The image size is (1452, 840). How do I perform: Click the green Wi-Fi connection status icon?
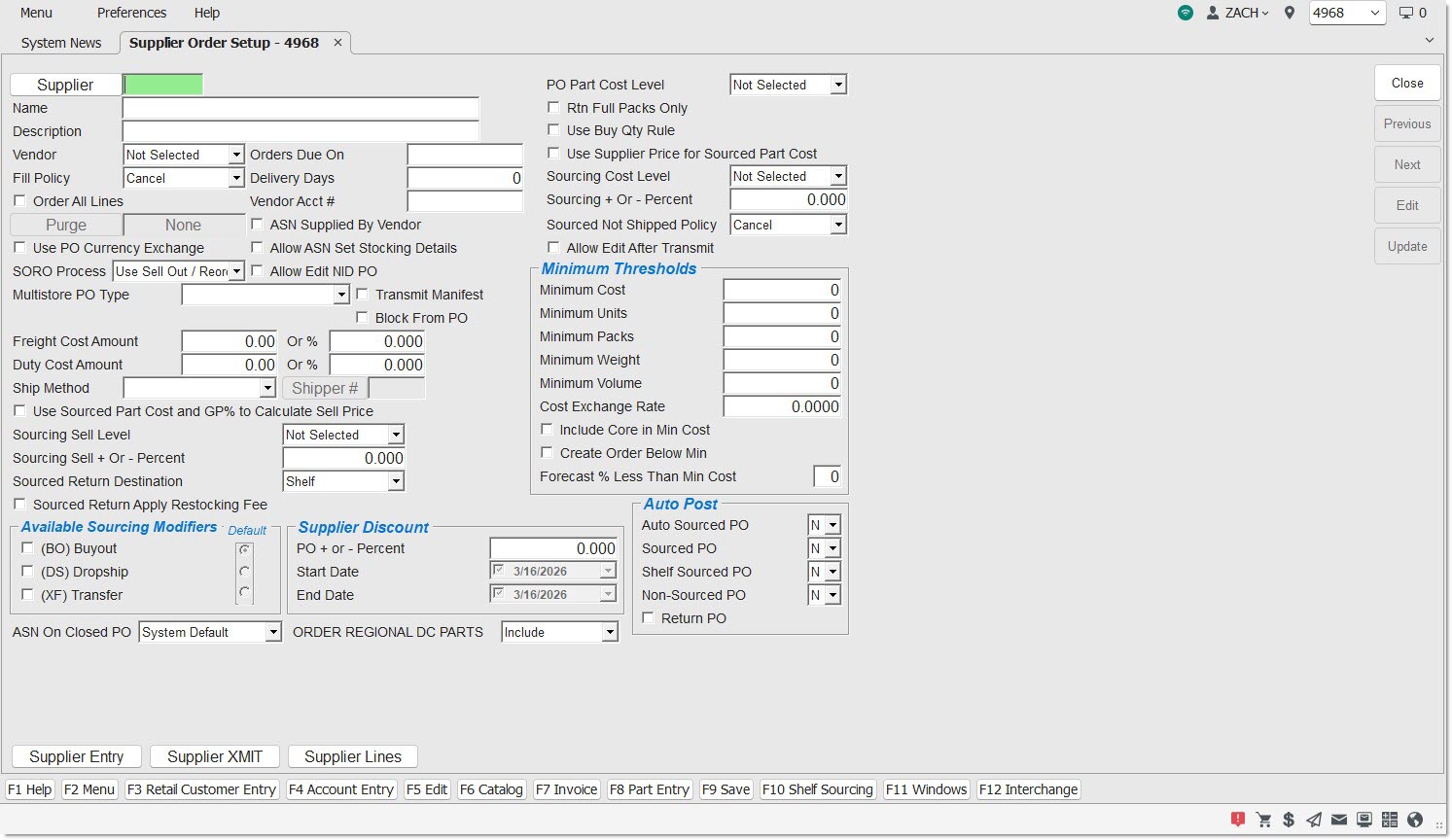(x=1185, y=13)
